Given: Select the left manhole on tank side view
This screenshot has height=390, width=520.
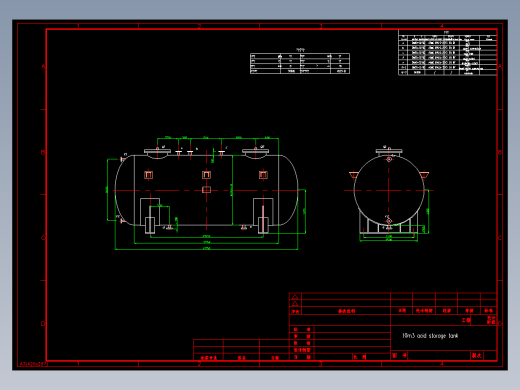Looking at the screenshot, I should pyautogui.click(x=157, y=153).
